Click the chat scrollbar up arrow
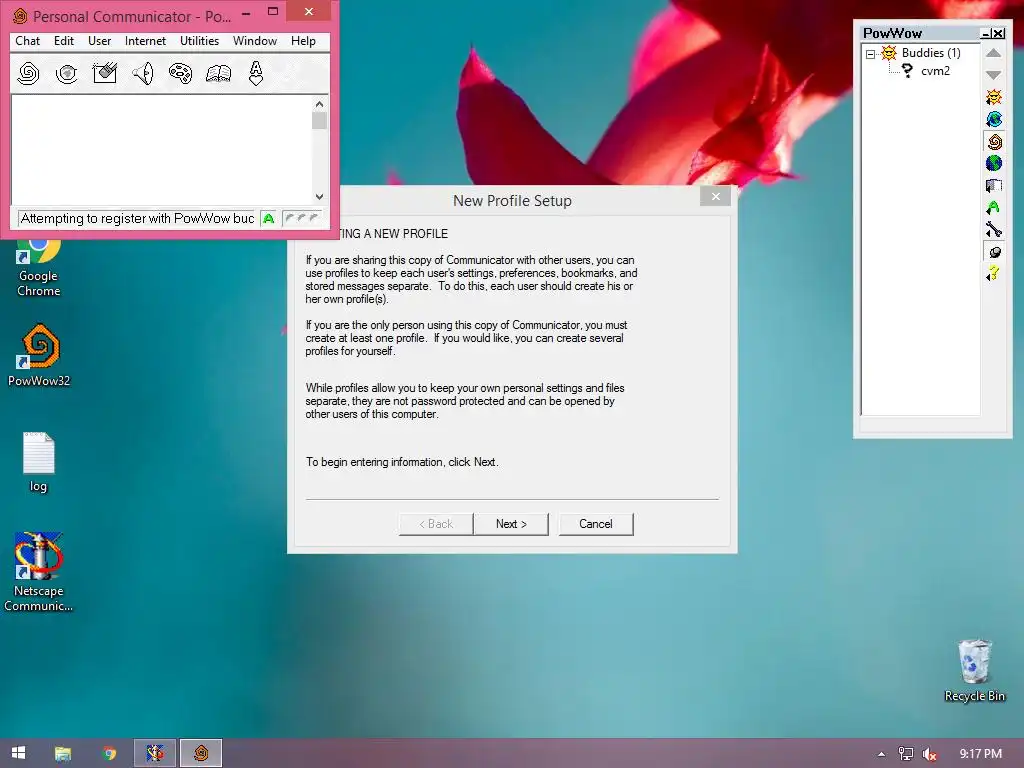The height and width of the screenshot is (768, 1024). pos(319,104)
